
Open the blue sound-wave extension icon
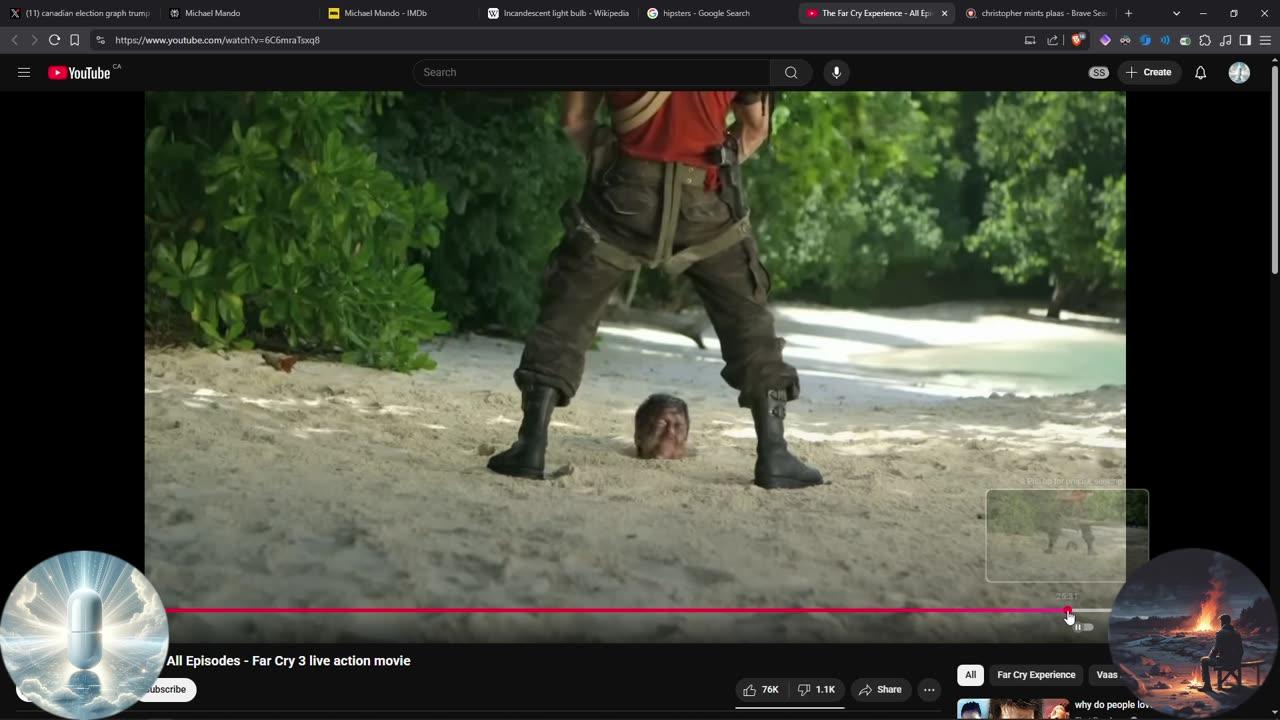pos(1165,40)
